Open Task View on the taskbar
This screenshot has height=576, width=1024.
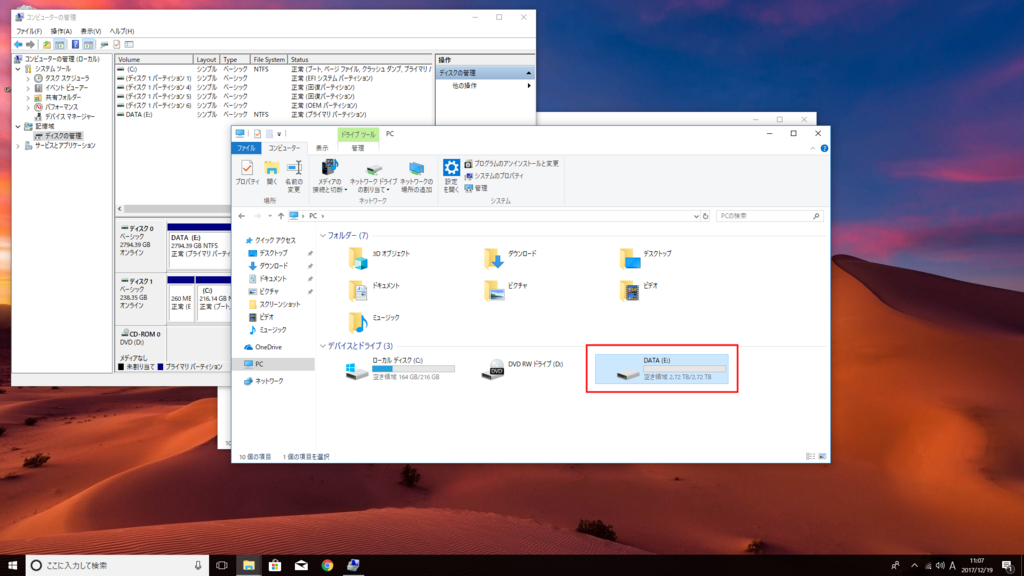(x=222, y=565)
